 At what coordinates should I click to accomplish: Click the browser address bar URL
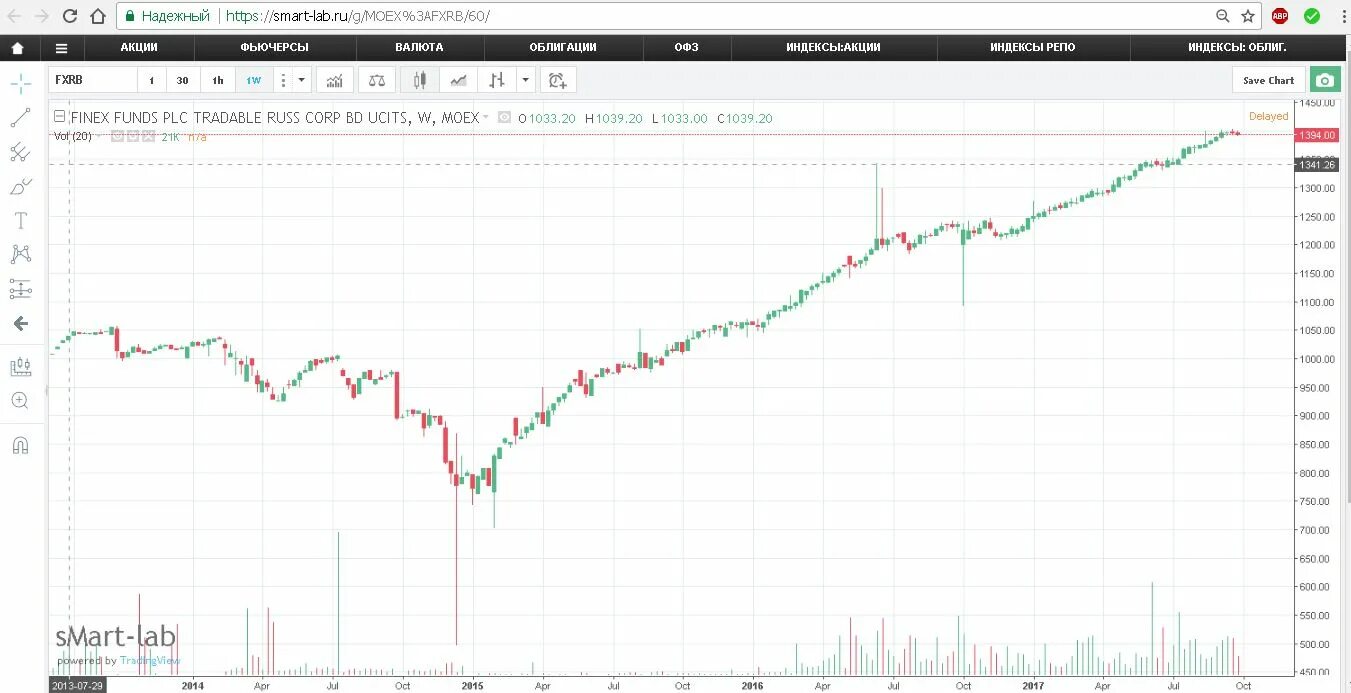point(357,16)
